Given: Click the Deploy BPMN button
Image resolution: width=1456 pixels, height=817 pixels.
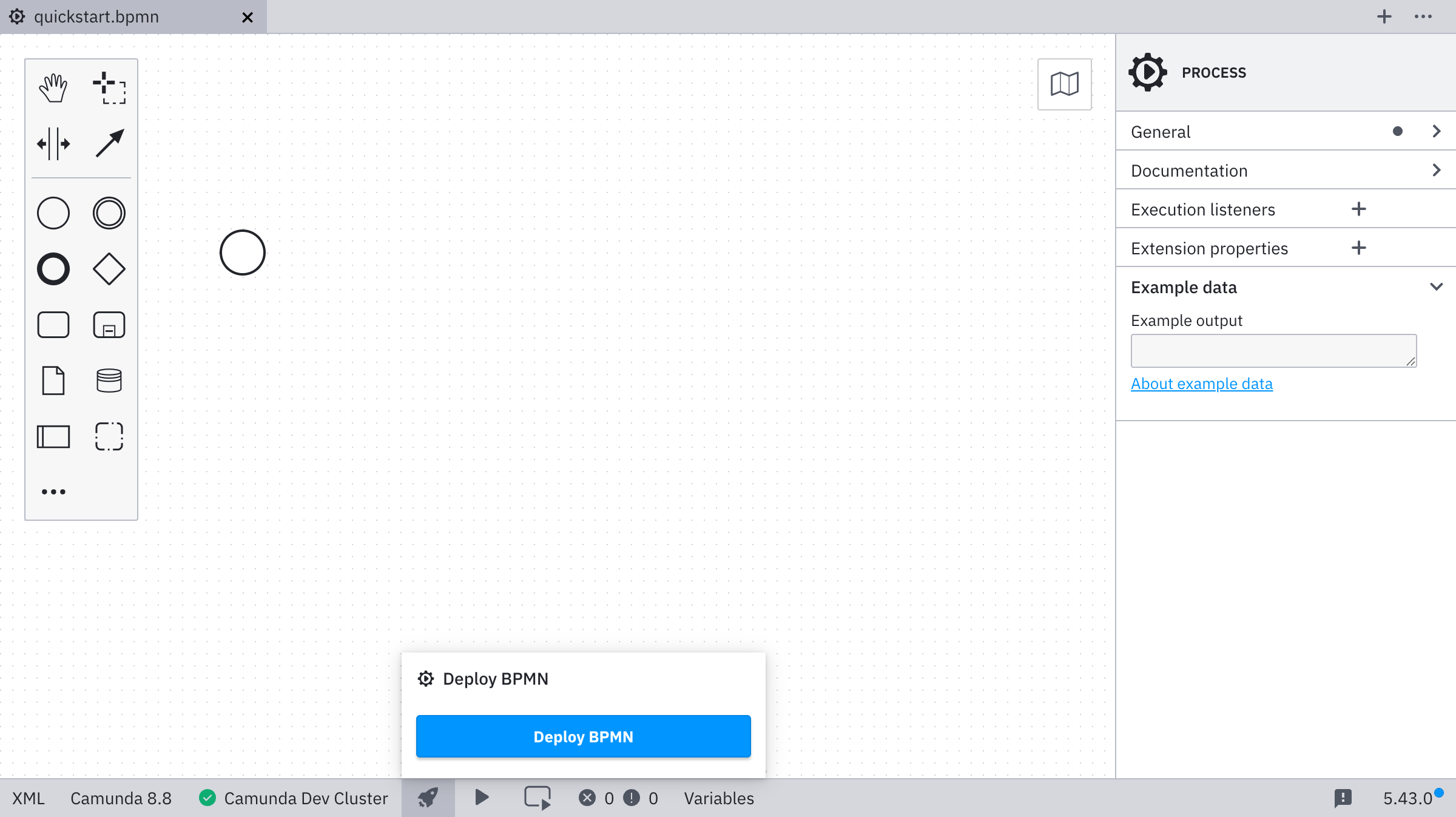Looking at the screenshot, I should point(583,736).
